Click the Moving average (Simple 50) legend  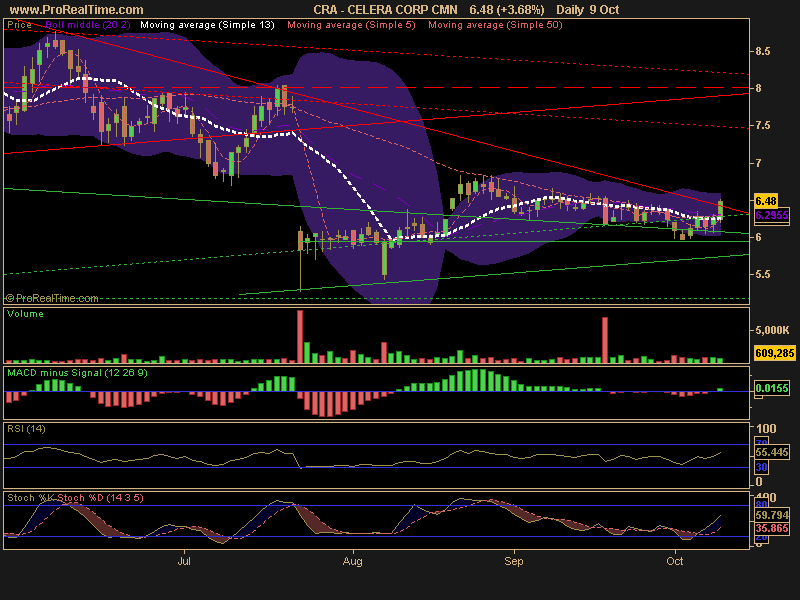coord(495,24)
